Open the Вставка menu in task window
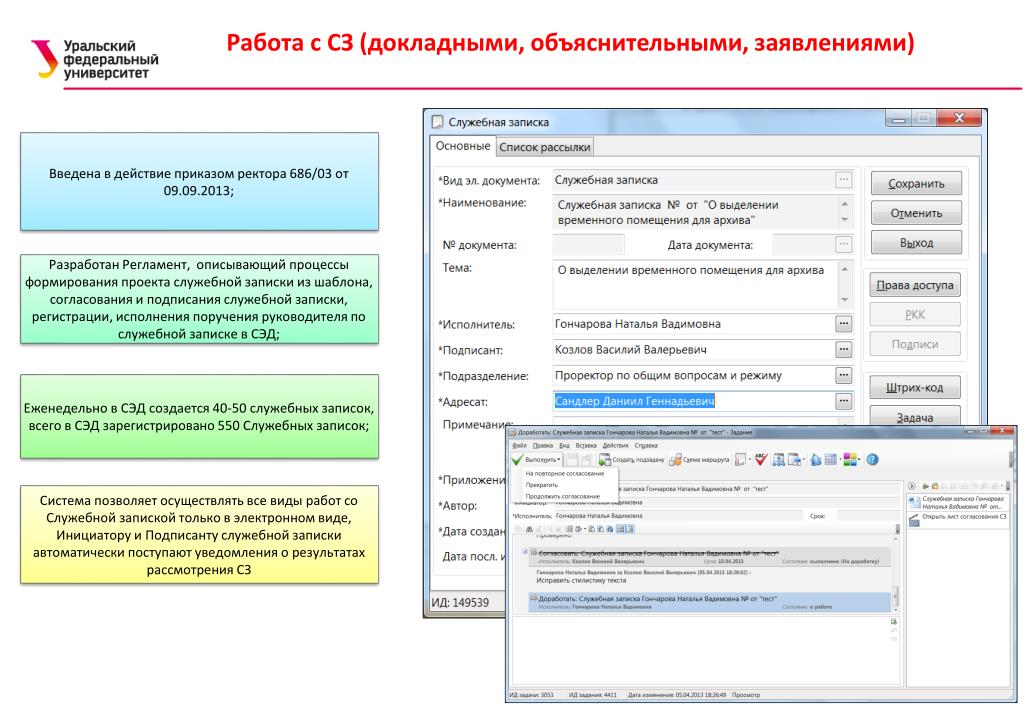 click(586, 445)
